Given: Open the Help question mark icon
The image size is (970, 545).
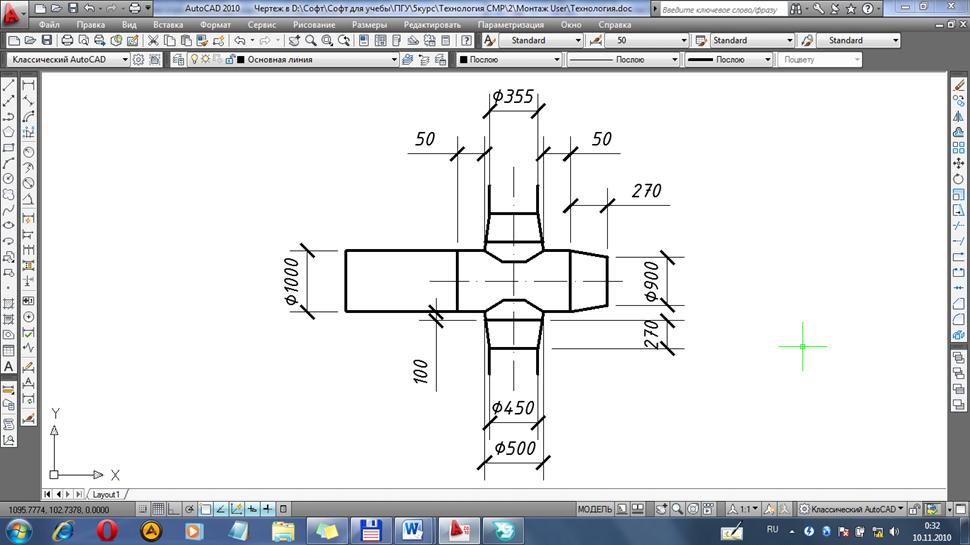Looking at the screenshot, I should pos(466,41).
